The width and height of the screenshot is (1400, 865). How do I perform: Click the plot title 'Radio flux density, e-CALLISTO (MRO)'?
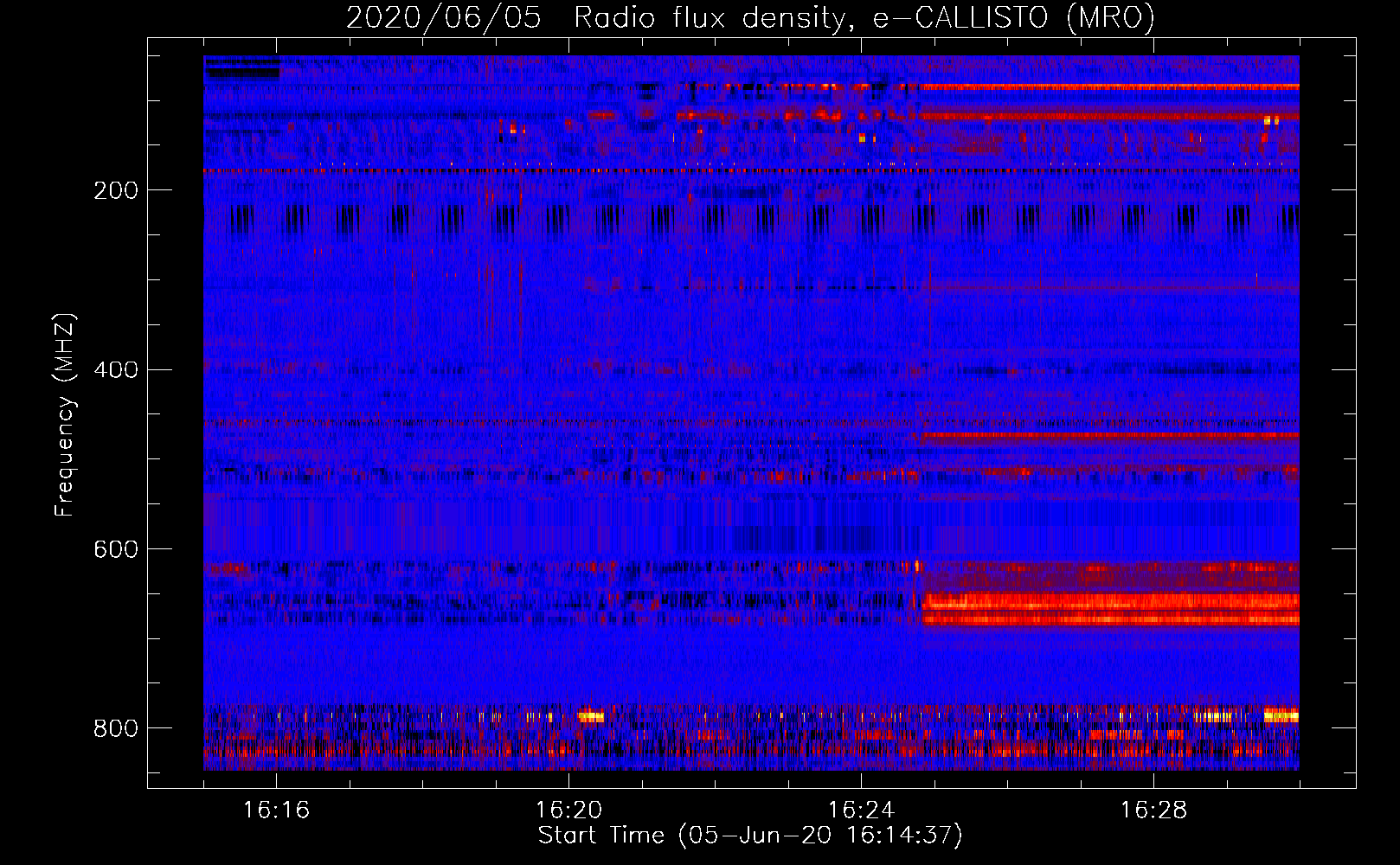(x=864, y=17)
